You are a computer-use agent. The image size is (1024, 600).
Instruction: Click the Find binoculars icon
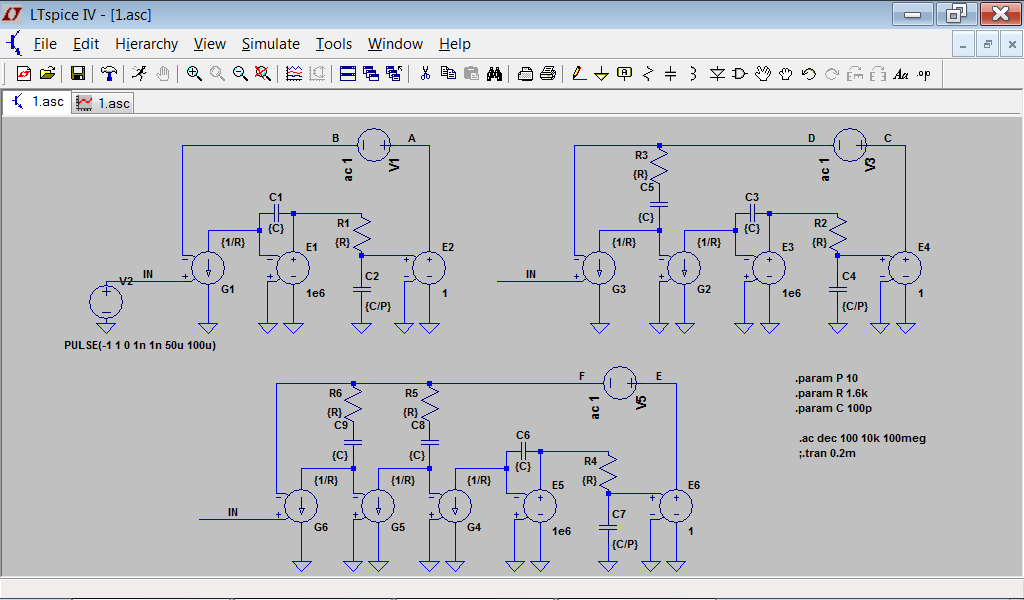coord(494,74)
